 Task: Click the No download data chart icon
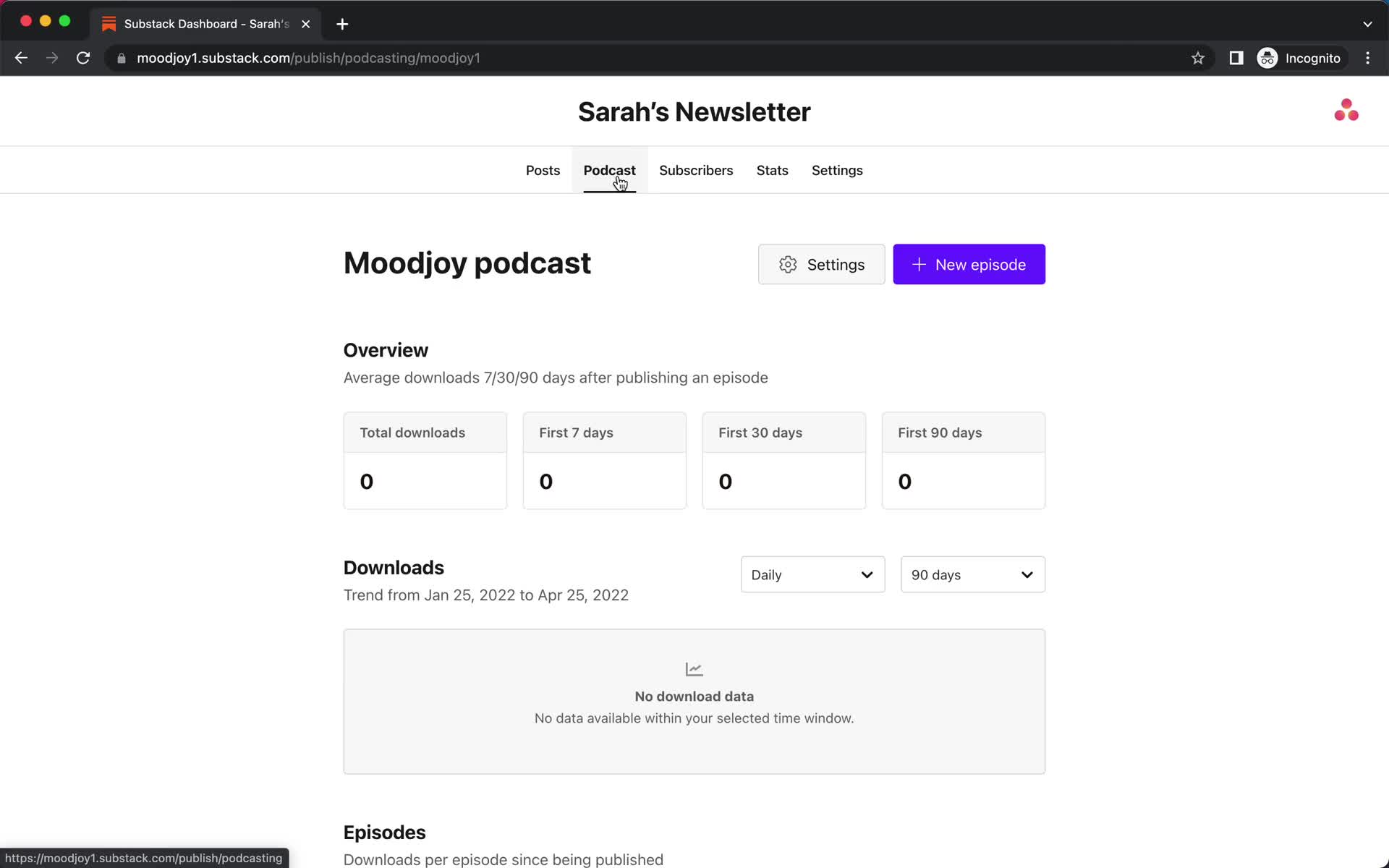[x=694, y=669]
